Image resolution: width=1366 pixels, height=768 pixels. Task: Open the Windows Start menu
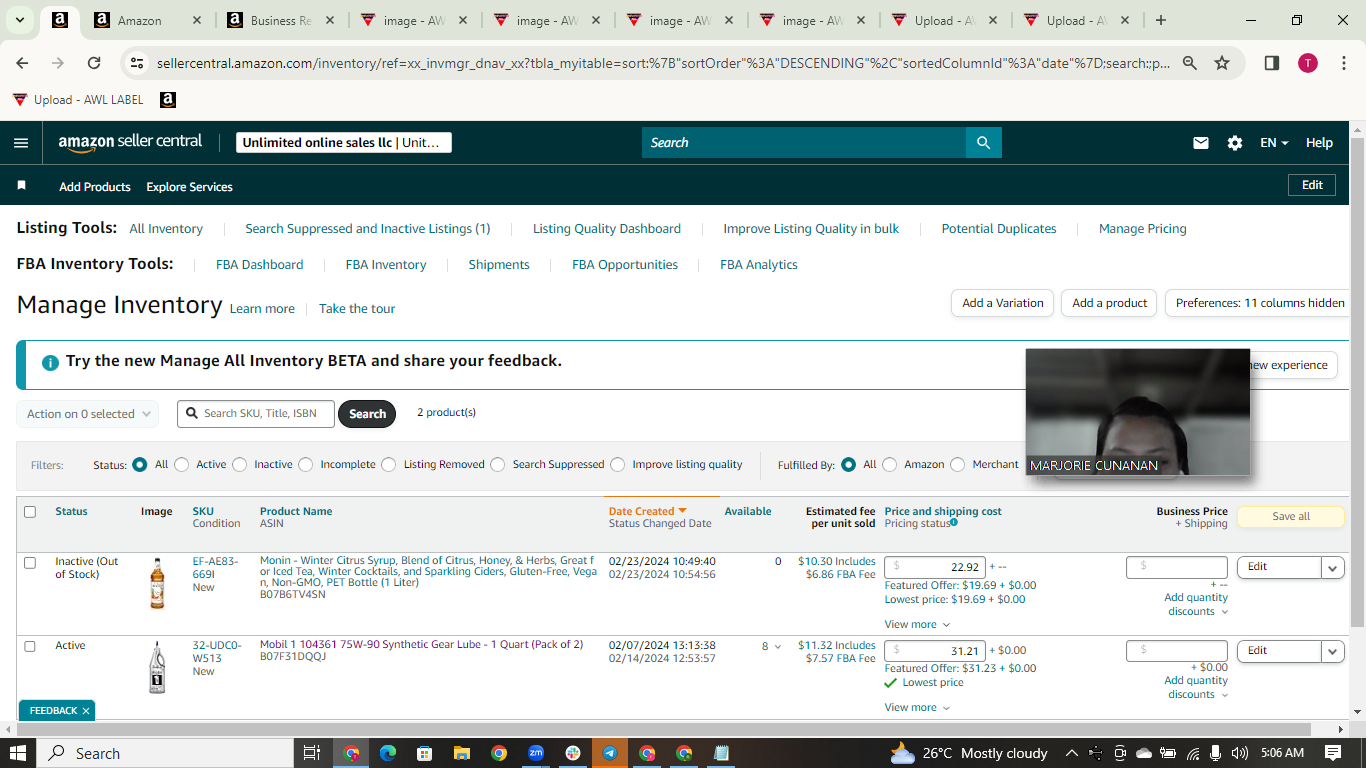tap(17, 753)
